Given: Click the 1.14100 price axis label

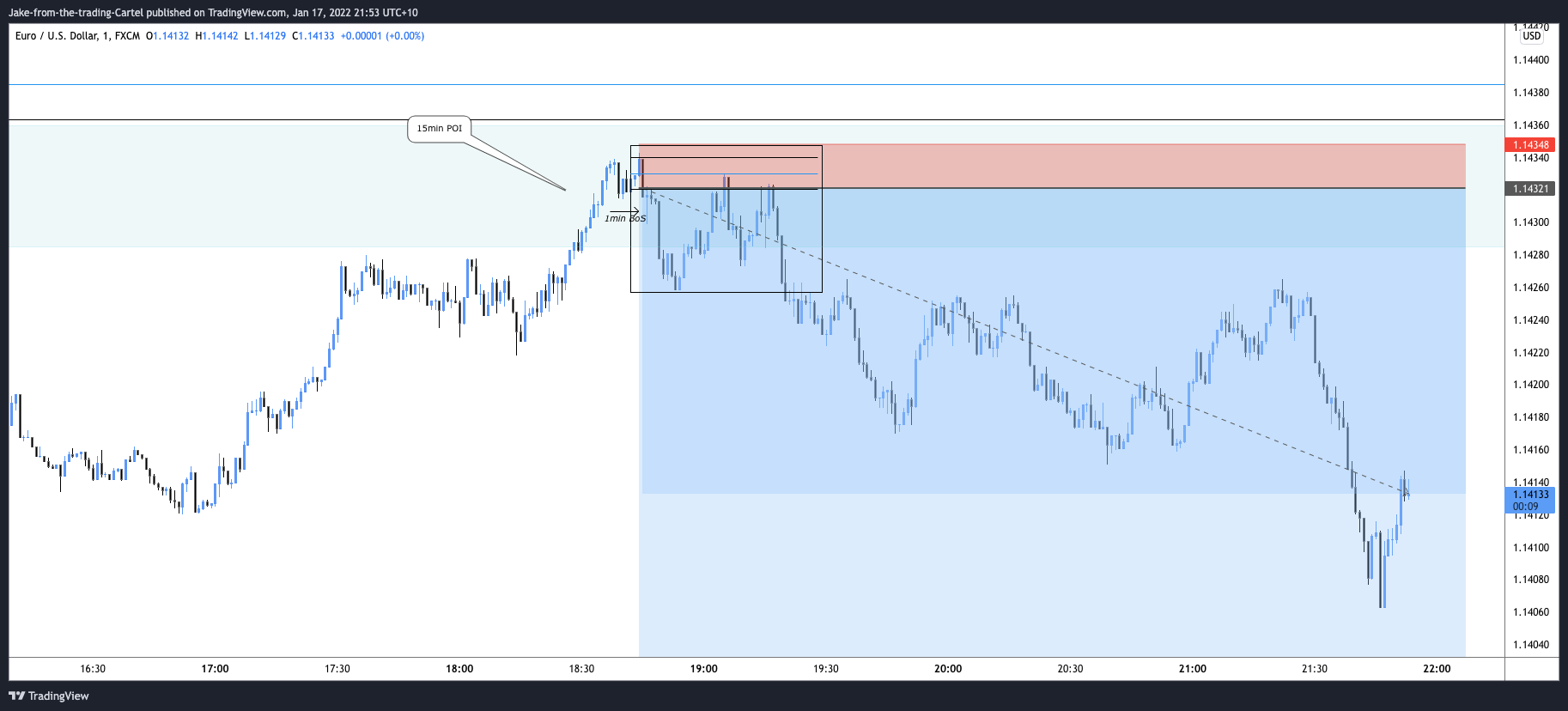Looking at the screenshot, I should click(1531, 548).
